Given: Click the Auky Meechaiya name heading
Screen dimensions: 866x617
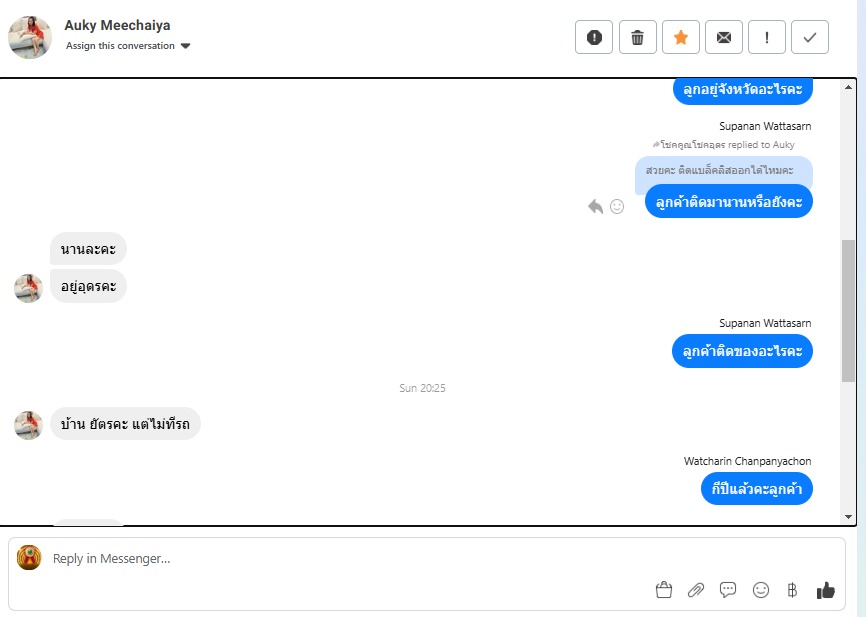Looking at the screenshot, I should (x=117, y=25).
